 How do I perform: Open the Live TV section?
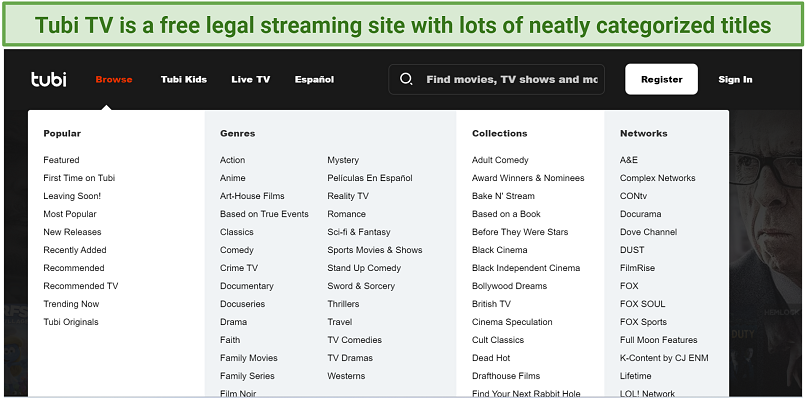pos(251,79)
